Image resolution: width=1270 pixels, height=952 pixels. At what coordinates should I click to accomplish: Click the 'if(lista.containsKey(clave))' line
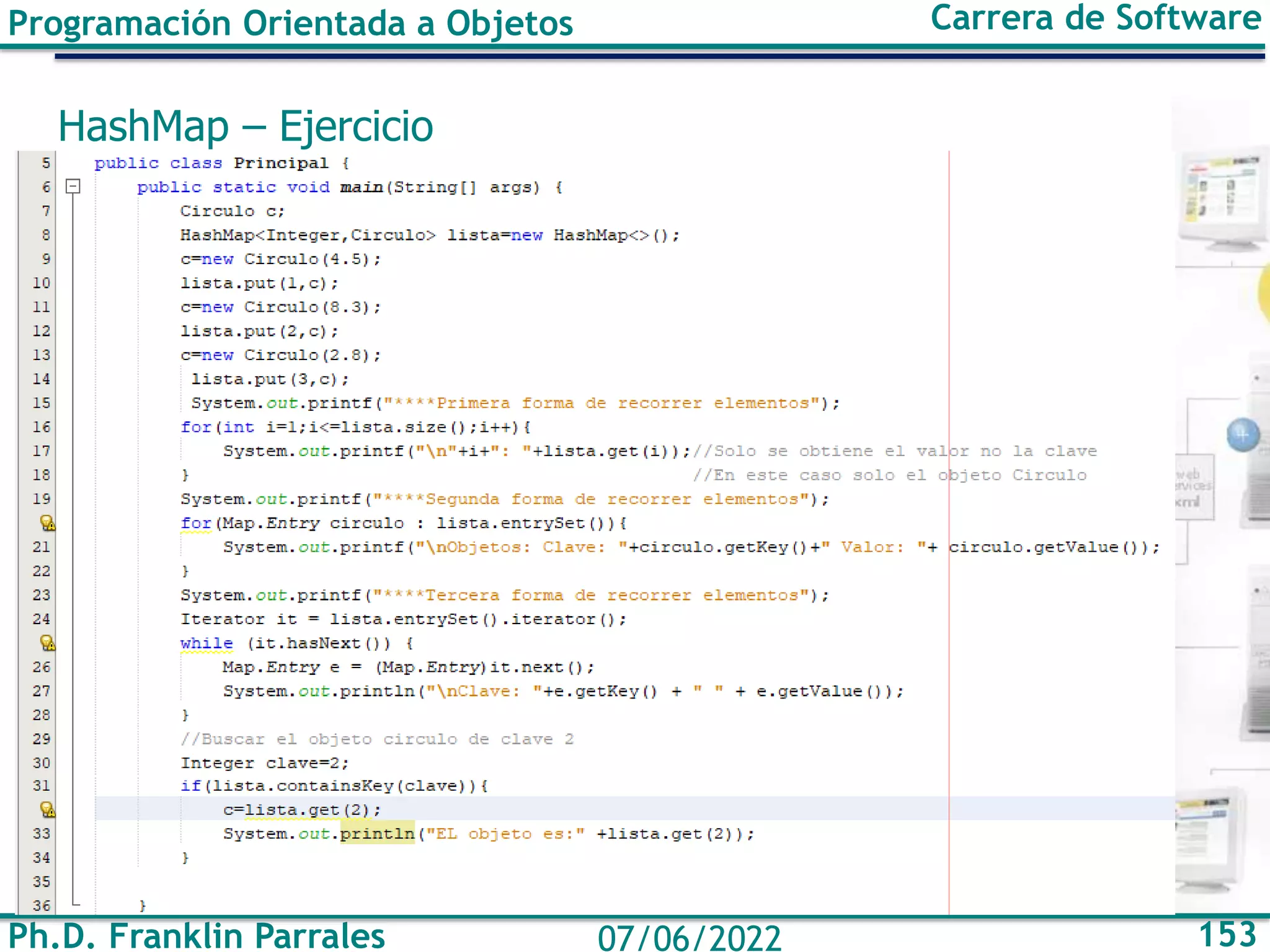[334, 787]
